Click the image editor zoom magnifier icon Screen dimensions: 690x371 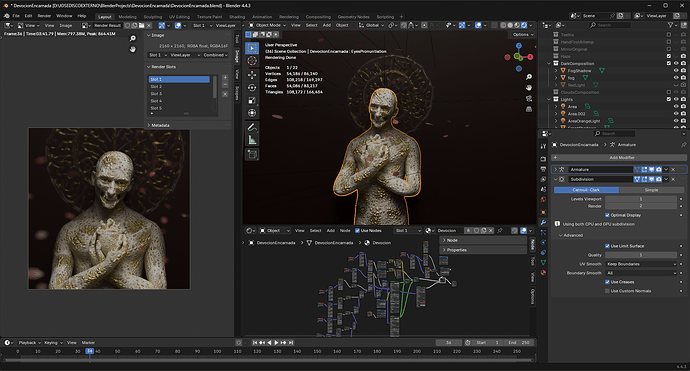click(132, 39)
